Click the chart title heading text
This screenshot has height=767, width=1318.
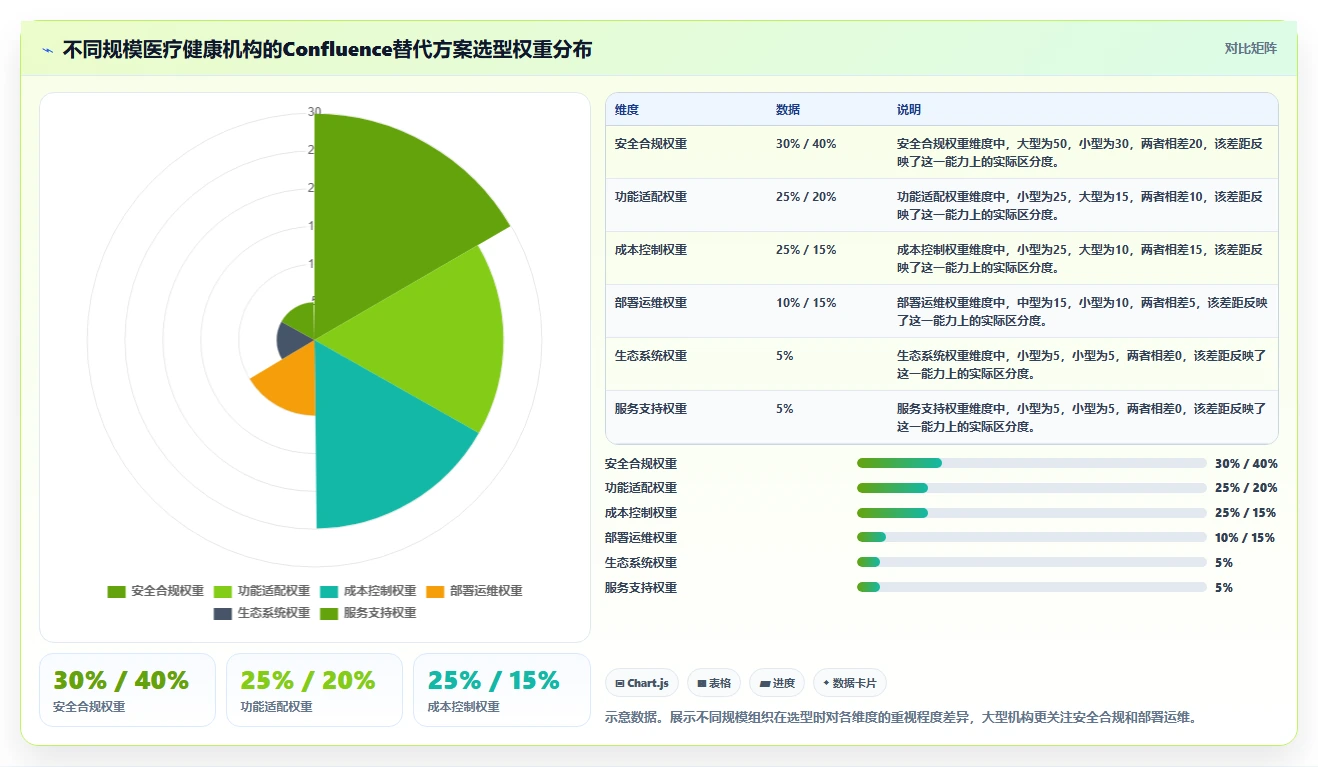(327, 50)
